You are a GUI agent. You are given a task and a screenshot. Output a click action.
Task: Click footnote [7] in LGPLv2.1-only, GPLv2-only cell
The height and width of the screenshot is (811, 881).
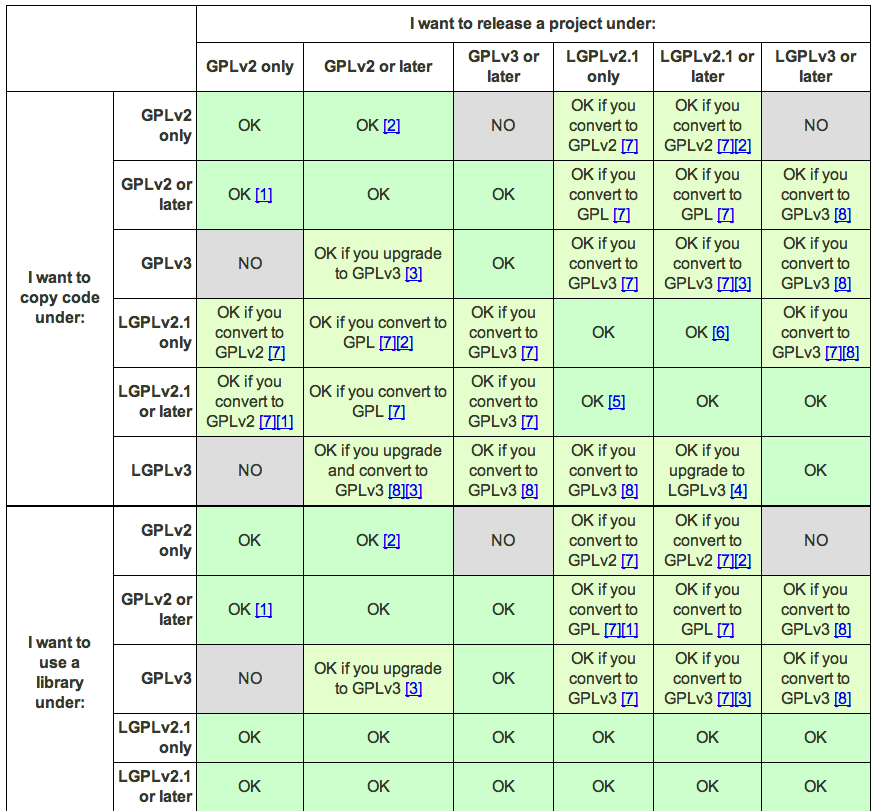tap(277, 352)
